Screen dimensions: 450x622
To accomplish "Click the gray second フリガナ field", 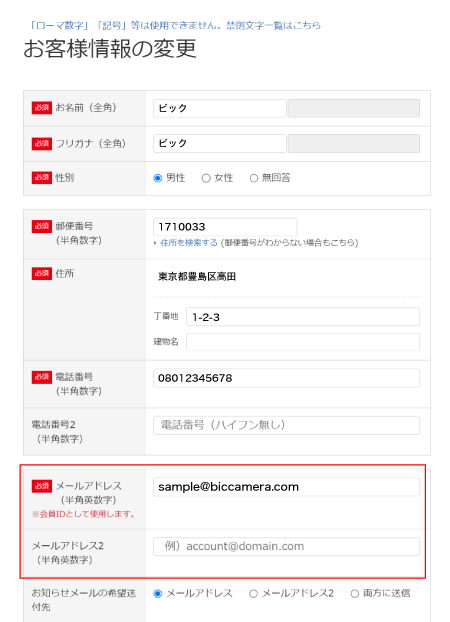I will (354, 143).
